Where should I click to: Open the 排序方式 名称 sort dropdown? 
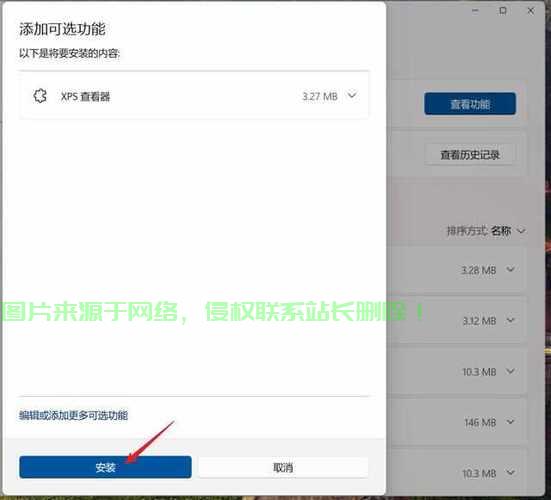pos(486,231)
